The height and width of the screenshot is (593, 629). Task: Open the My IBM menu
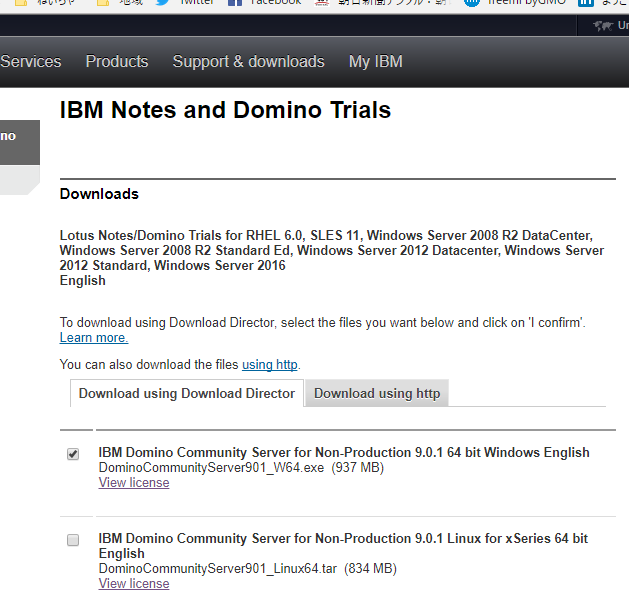(x=375, y=61)
